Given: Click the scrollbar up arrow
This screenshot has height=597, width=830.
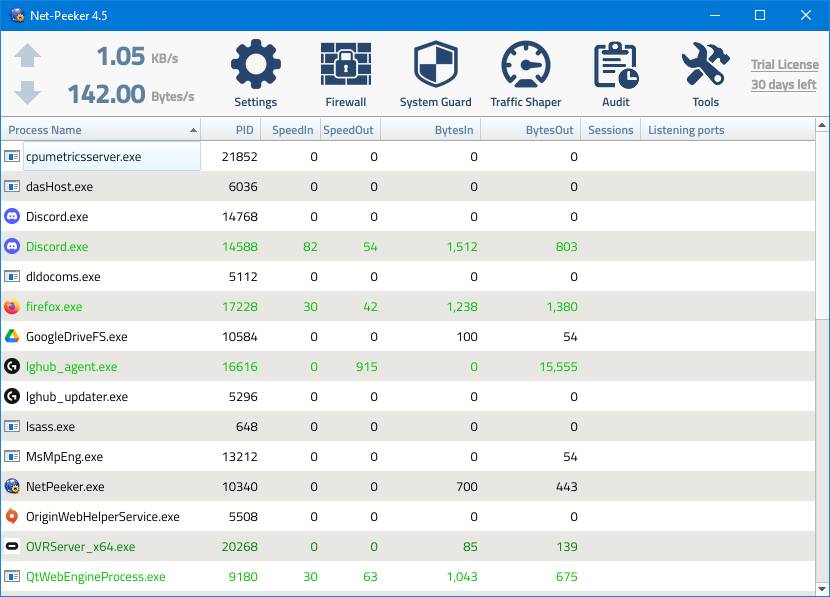Looking at the screenshot, I should (x=822, y=125).
